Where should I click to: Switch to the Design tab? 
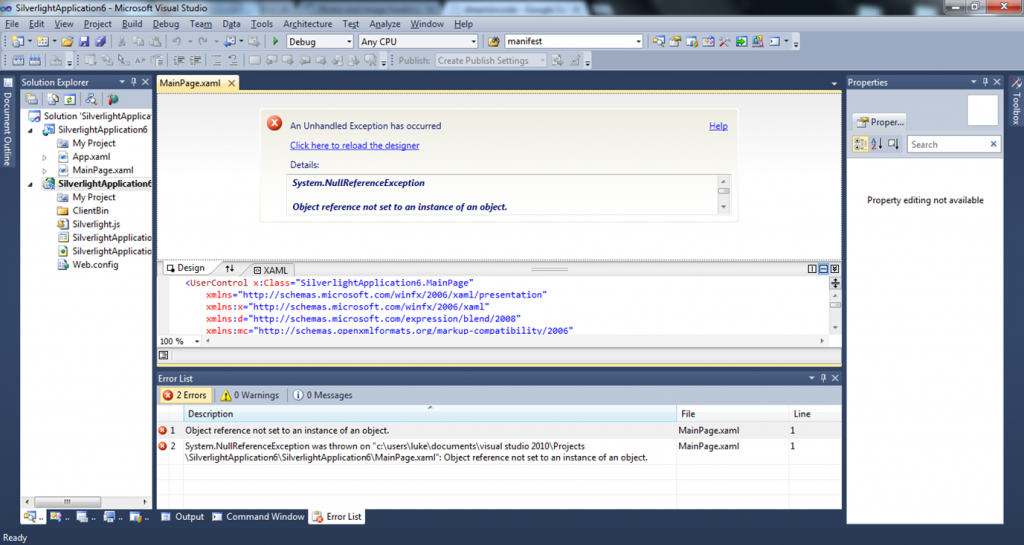coord(185,268)
